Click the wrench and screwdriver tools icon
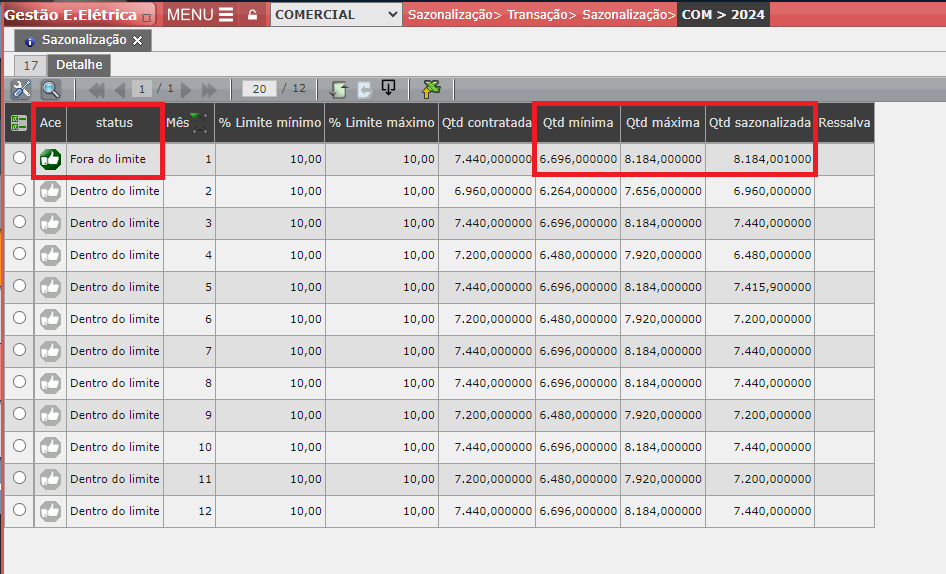The width and height of the screenshot is (946, 574). point(21,90)
